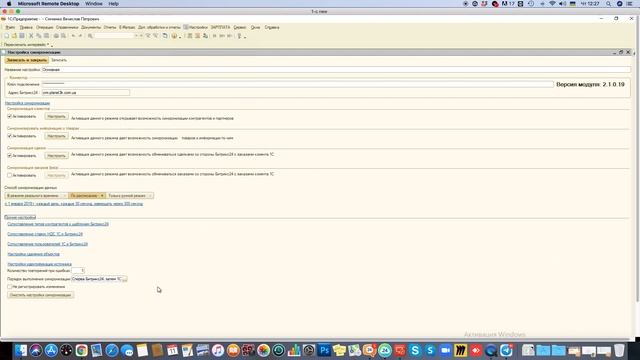The image size is (640, 360).
Task: Open the ЗАРПЛАТА menu
Action: click(220, 27)
